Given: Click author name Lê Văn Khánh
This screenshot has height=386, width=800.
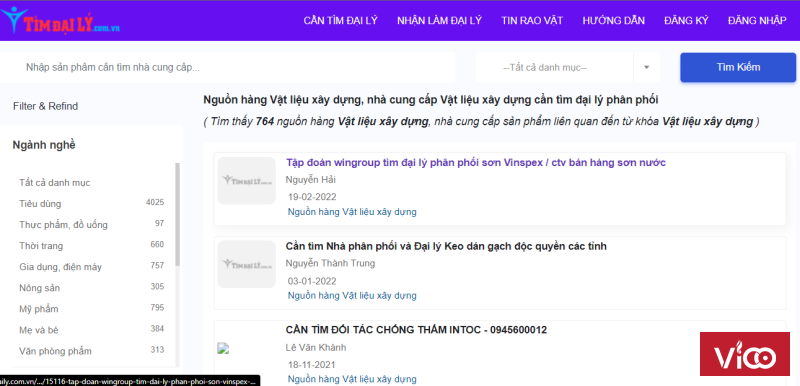Looking at the screenshot, I should (x=316, y=347).
